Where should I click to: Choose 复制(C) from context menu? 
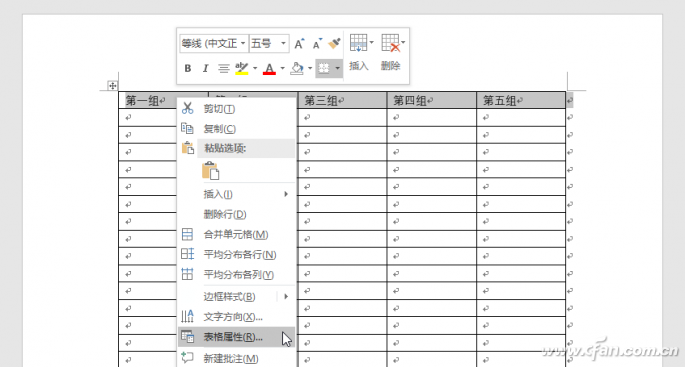(236, 129)
